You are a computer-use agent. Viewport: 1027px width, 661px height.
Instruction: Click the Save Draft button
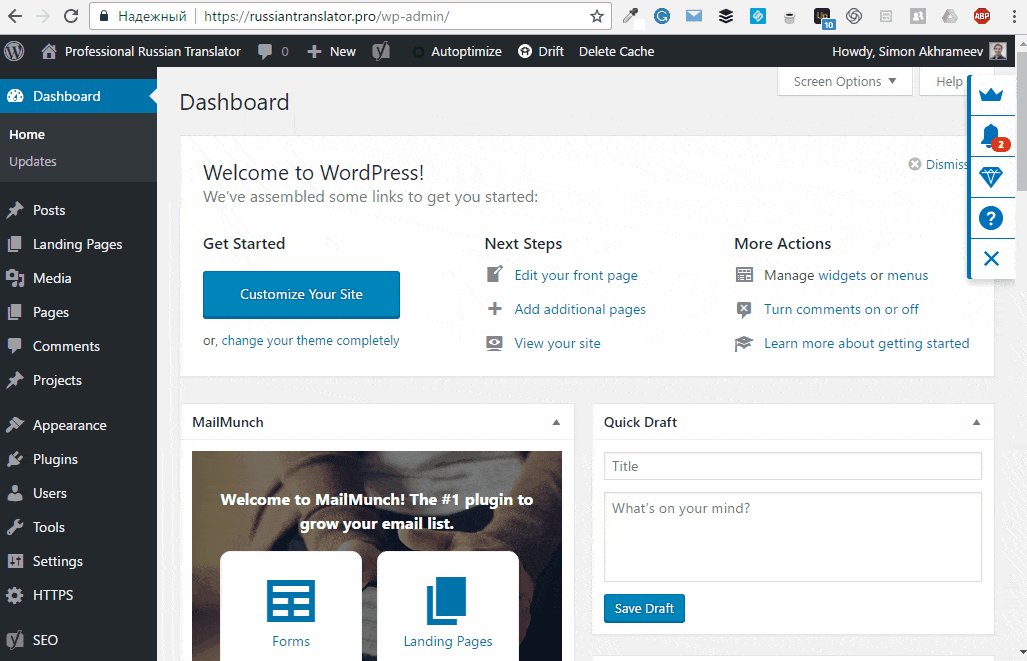point(644,609)
